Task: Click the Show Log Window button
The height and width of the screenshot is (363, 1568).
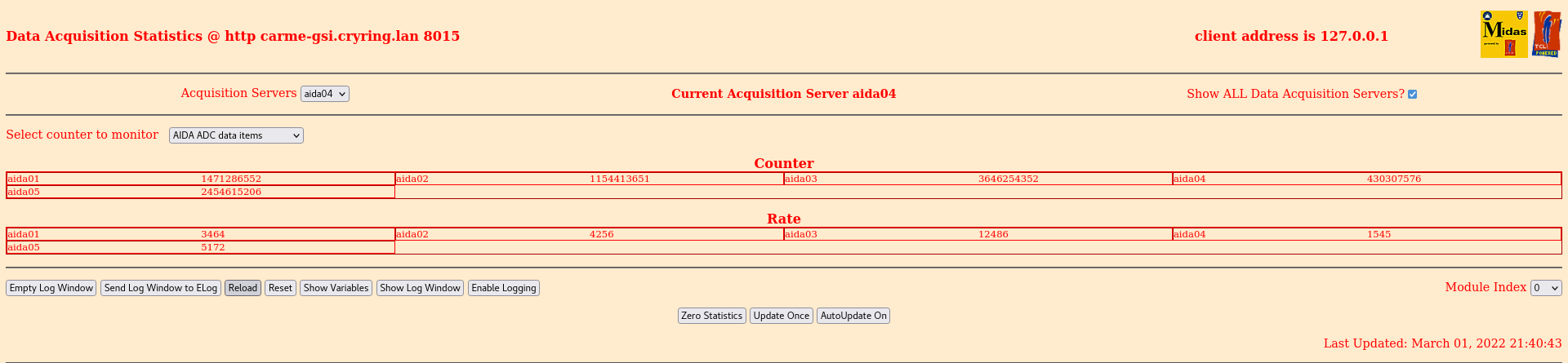Action: point(420,288)
